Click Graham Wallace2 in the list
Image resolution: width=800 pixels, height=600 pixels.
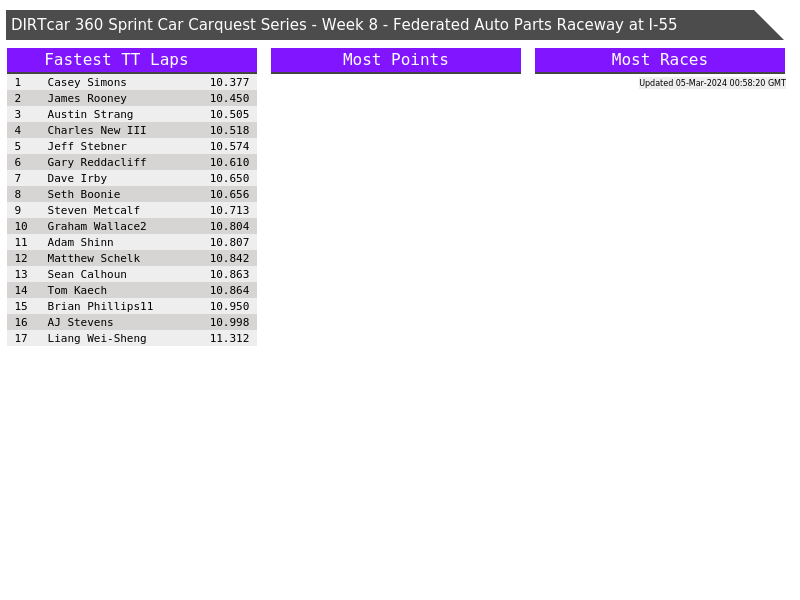tap(97, 226)
